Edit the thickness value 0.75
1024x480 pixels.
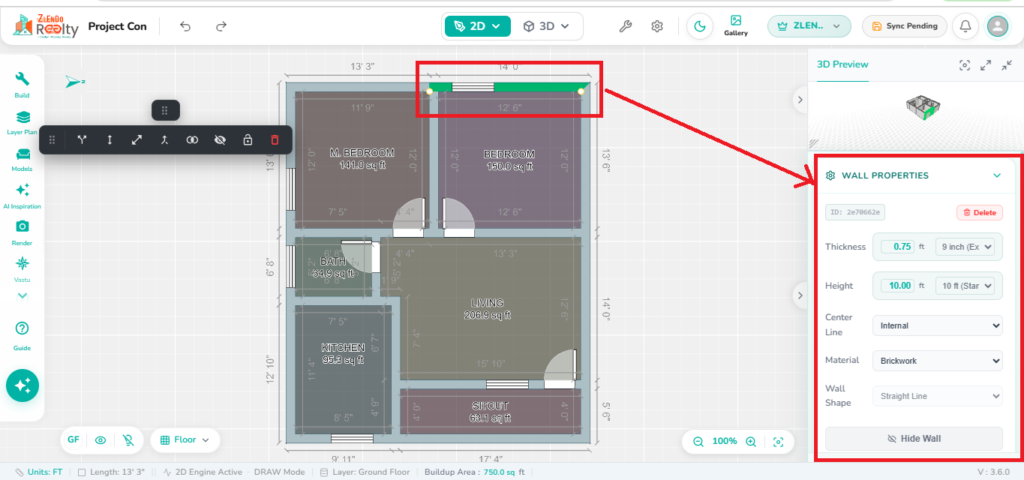pyautogui.click(x=898, y=247)
